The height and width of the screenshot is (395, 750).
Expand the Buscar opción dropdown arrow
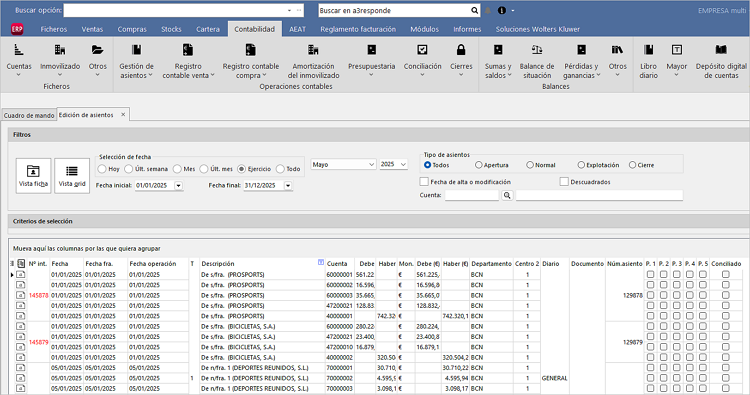tap(289, 11)
